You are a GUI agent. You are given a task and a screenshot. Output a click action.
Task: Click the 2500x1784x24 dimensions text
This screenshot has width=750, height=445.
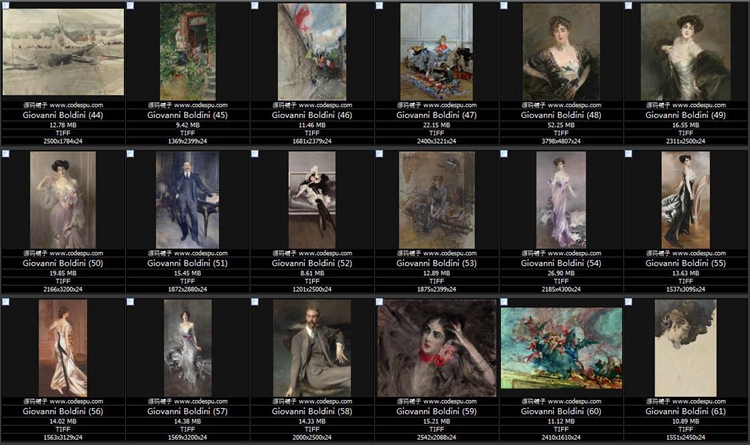pos(63,141)
